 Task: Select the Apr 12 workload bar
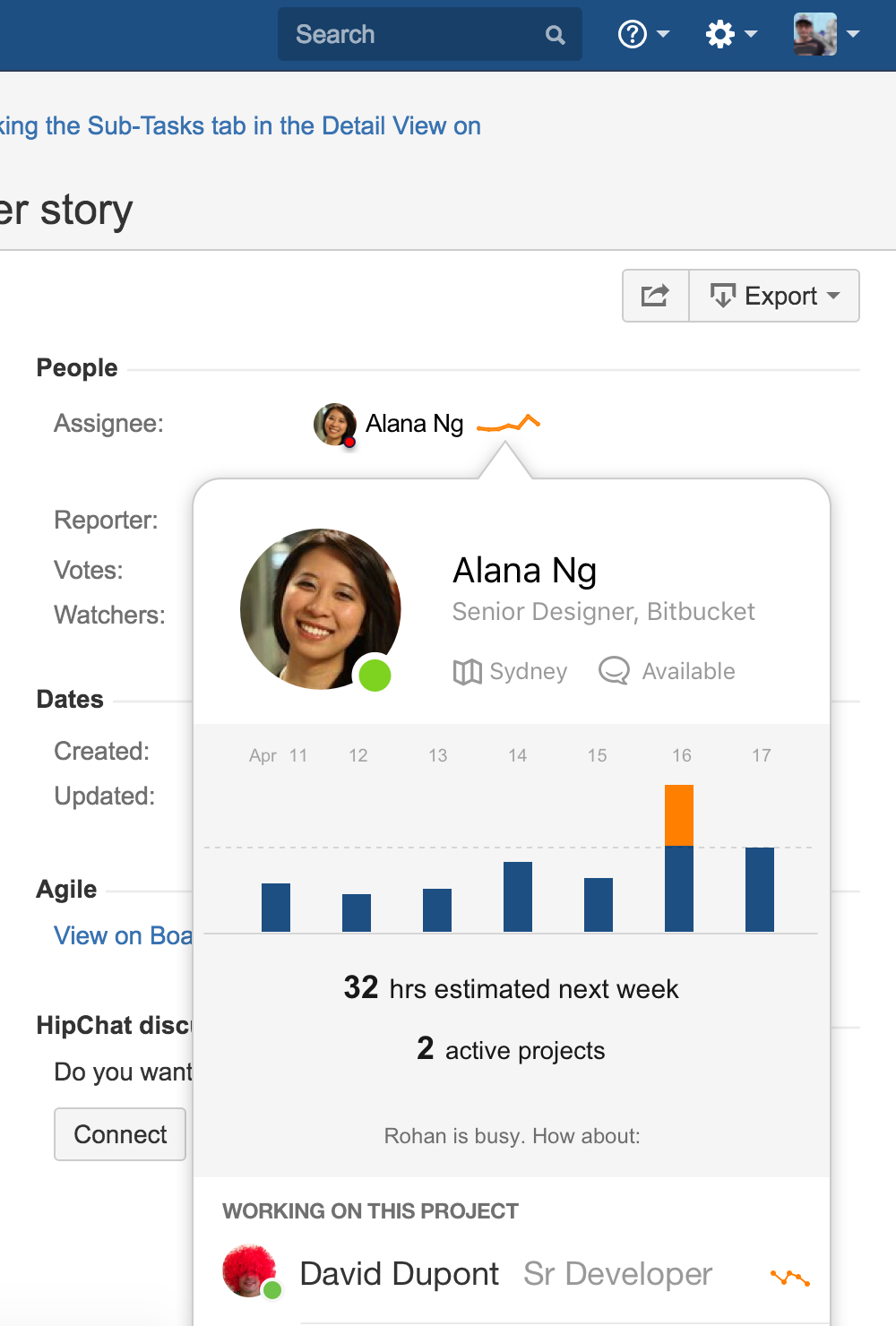point(357,913)
